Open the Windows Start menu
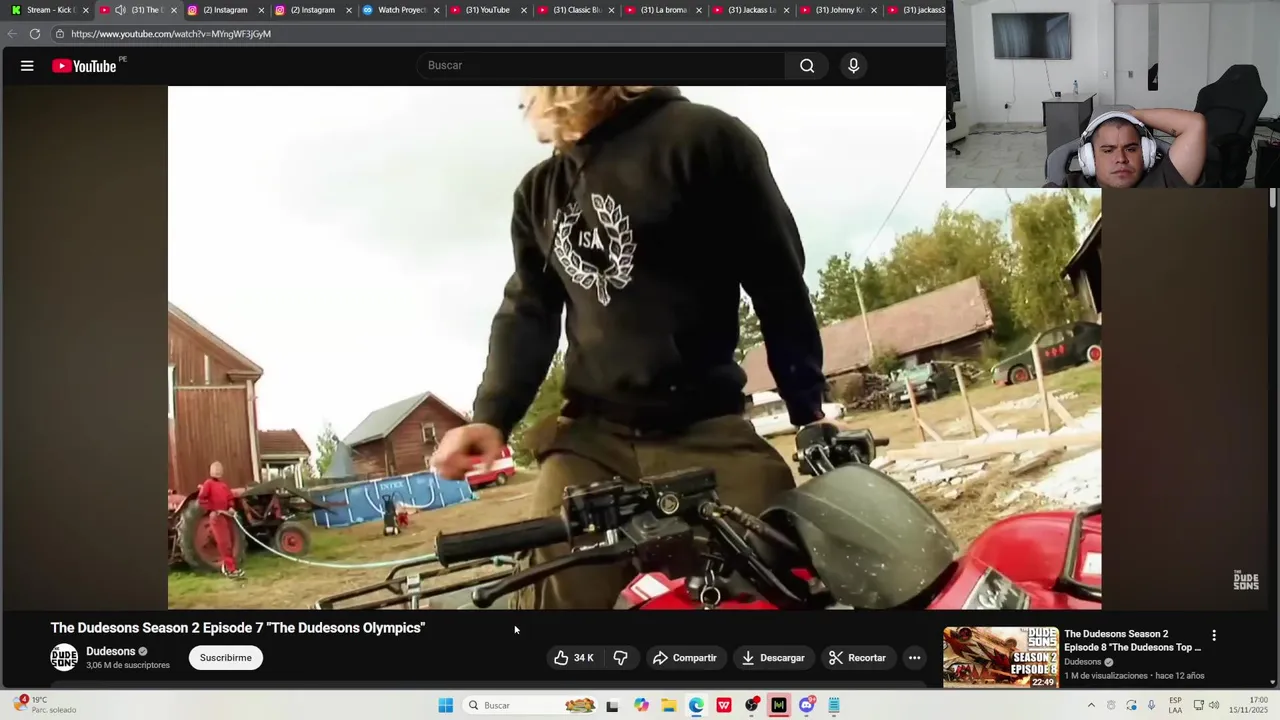Screen dimensions: 1280x720 tap(445, 705)
